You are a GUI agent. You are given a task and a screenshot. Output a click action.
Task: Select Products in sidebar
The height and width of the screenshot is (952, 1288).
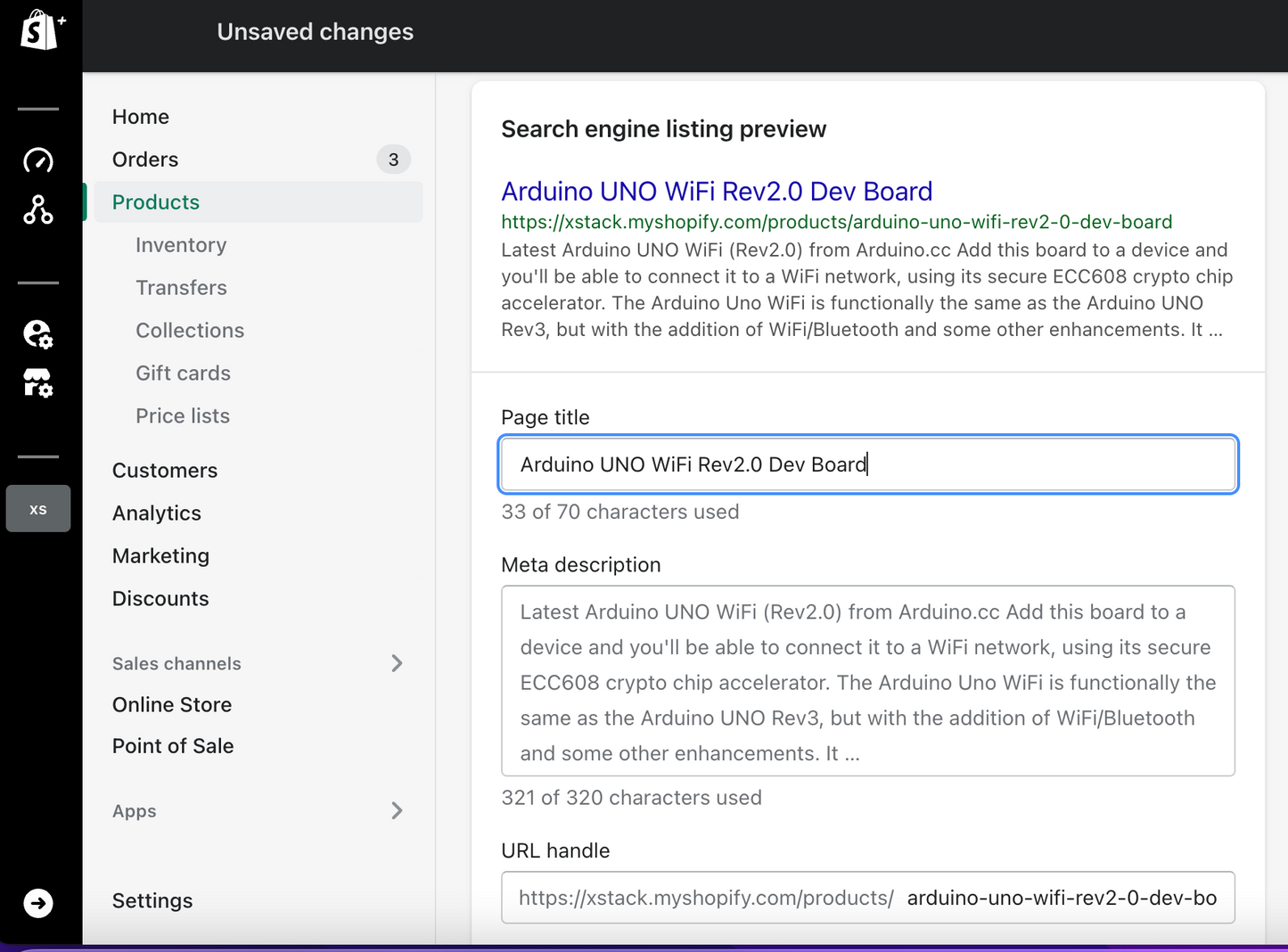pos(258,202)
